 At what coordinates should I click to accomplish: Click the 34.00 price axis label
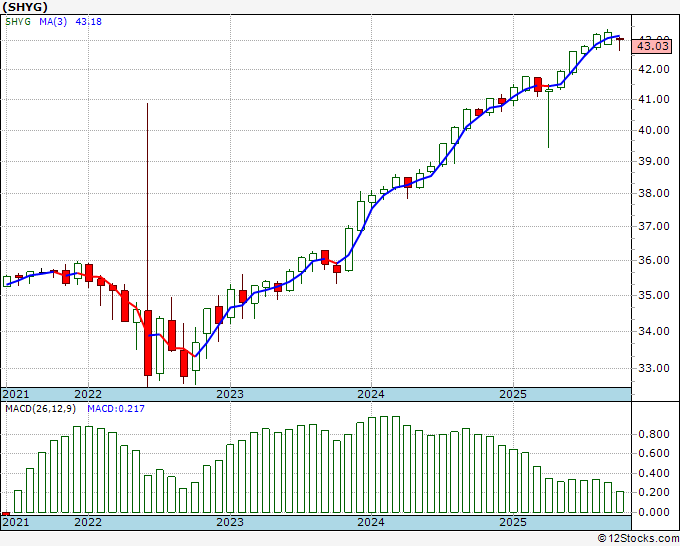click(x=654, y=331)
